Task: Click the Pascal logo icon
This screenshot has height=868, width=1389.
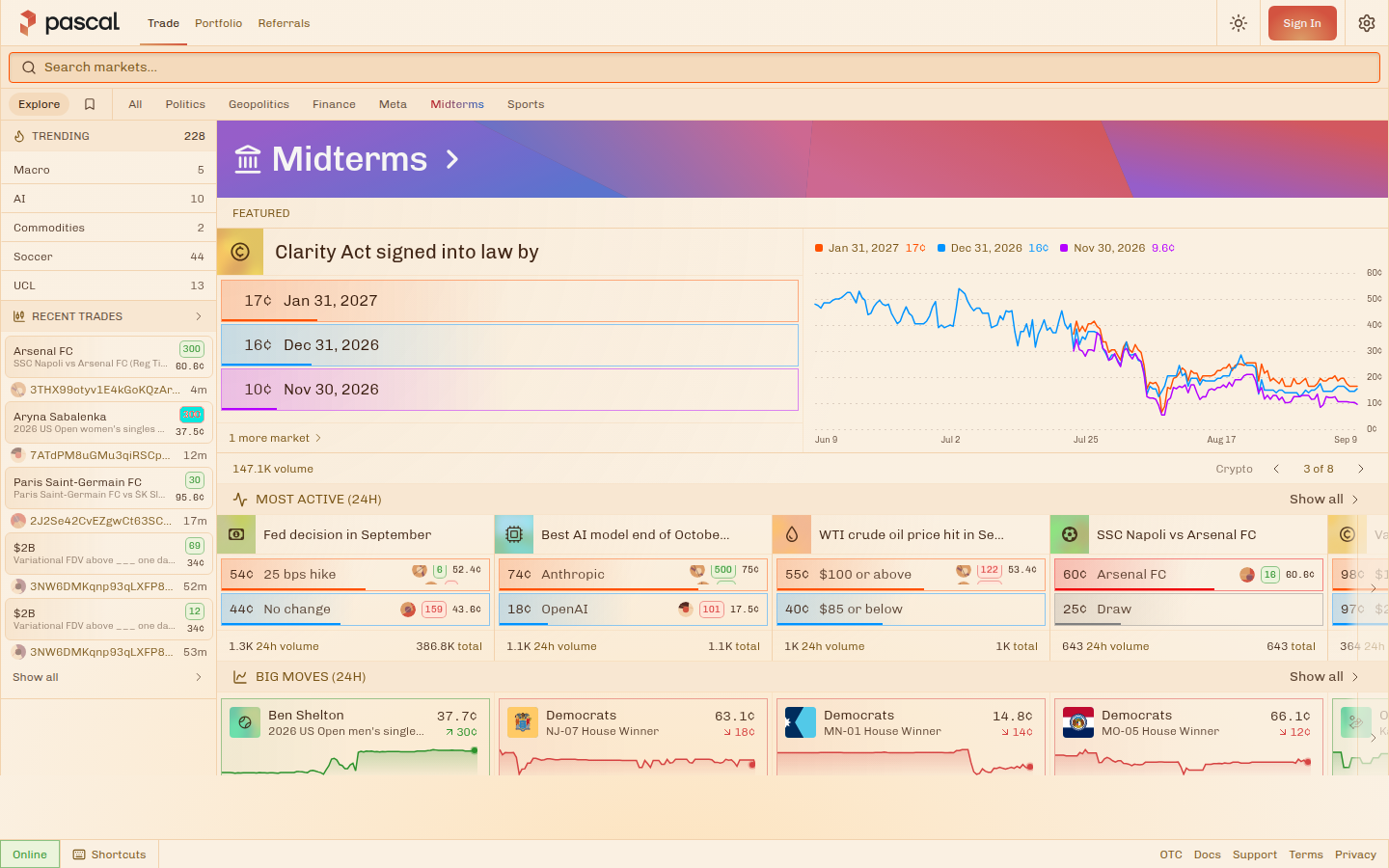Action: (x=28, y=22)
